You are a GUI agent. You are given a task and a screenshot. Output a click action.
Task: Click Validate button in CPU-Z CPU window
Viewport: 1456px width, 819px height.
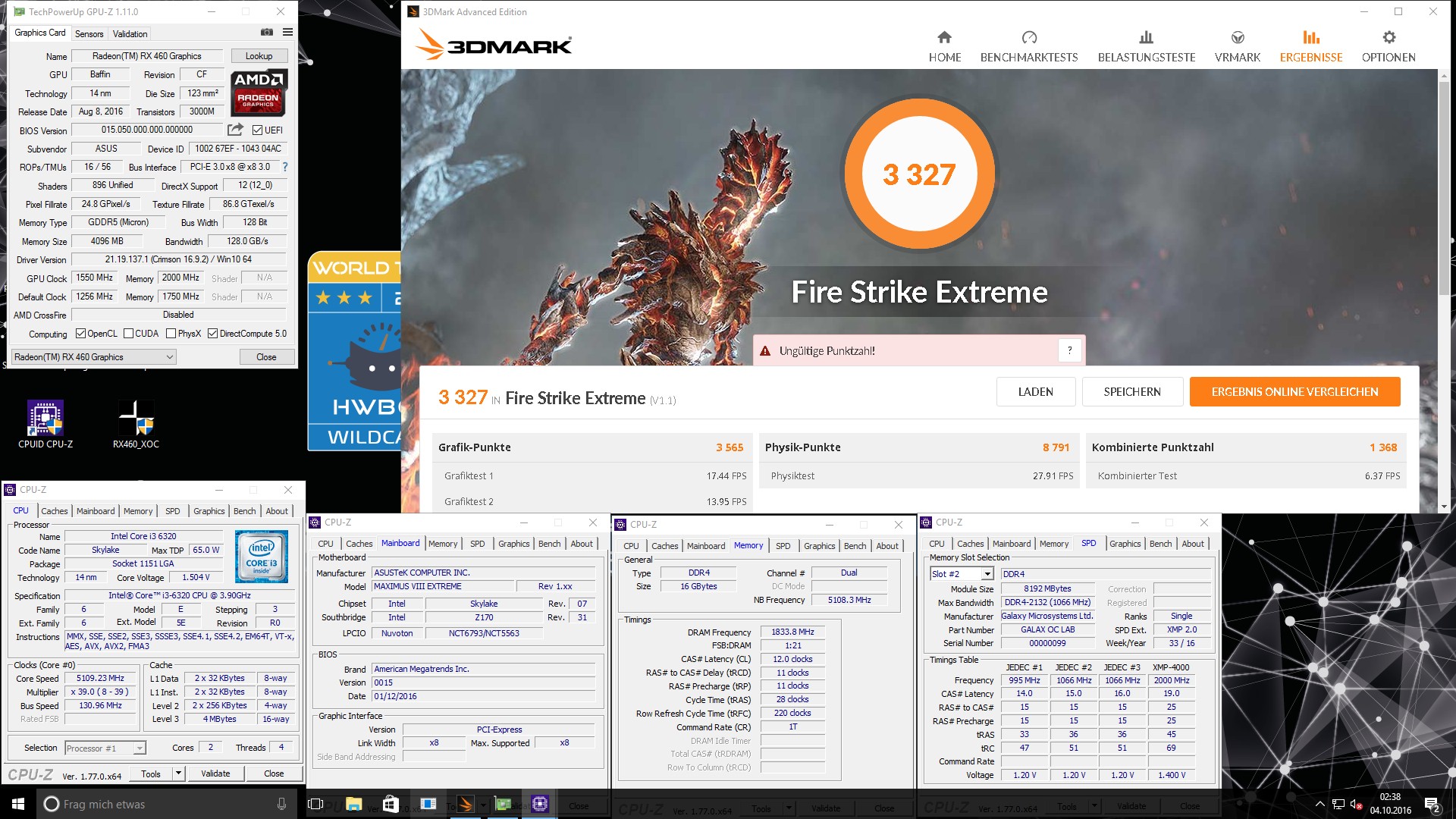[x=215, y=773]
